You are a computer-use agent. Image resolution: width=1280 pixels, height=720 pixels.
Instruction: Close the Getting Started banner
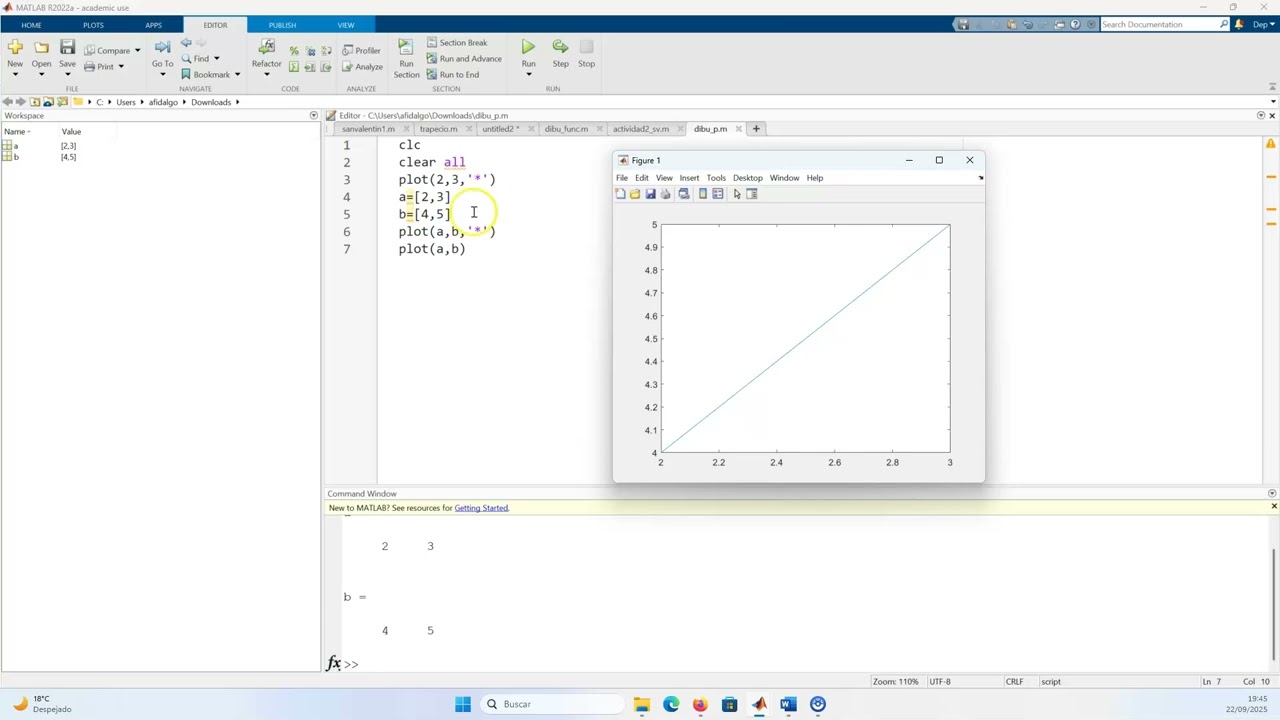pos(1273,507)
